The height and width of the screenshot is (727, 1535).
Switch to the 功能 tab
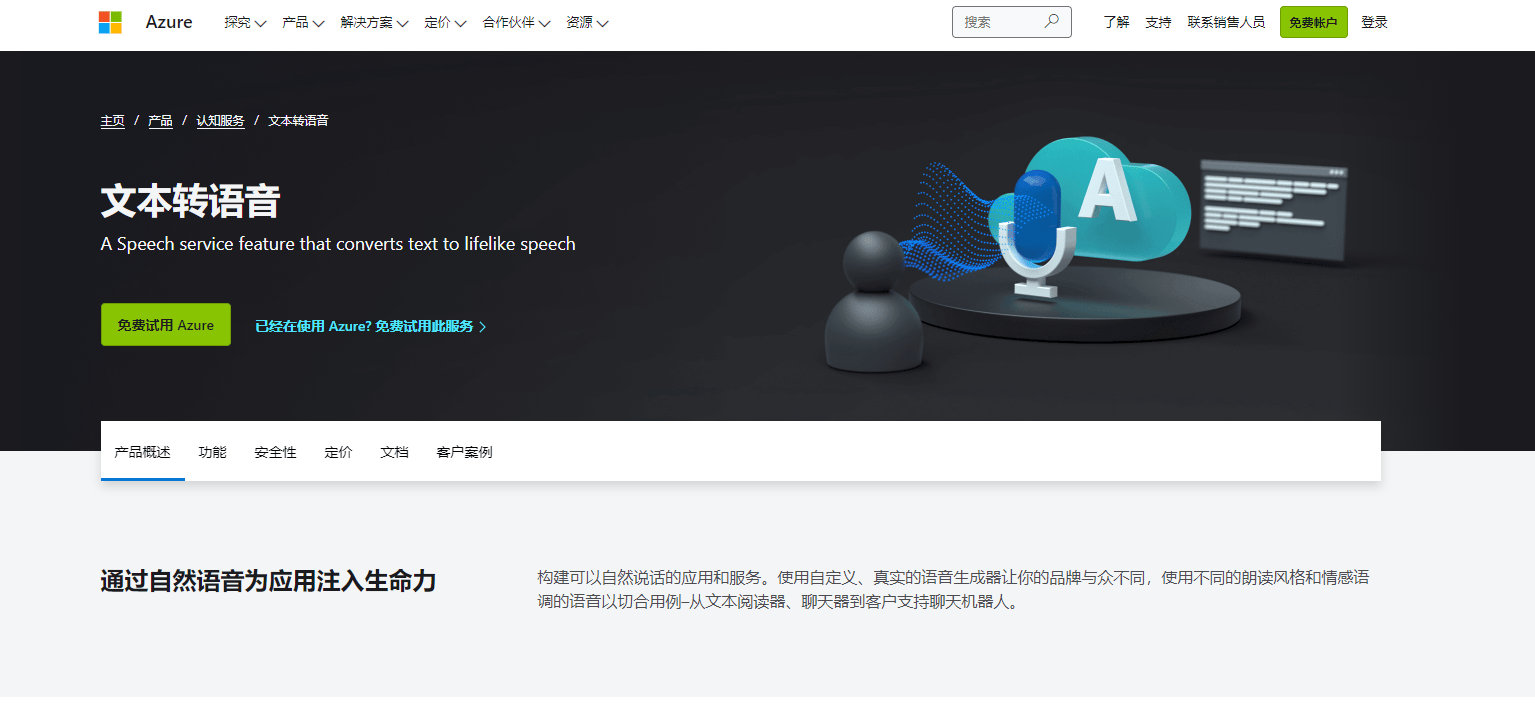[x=212, y=452]
